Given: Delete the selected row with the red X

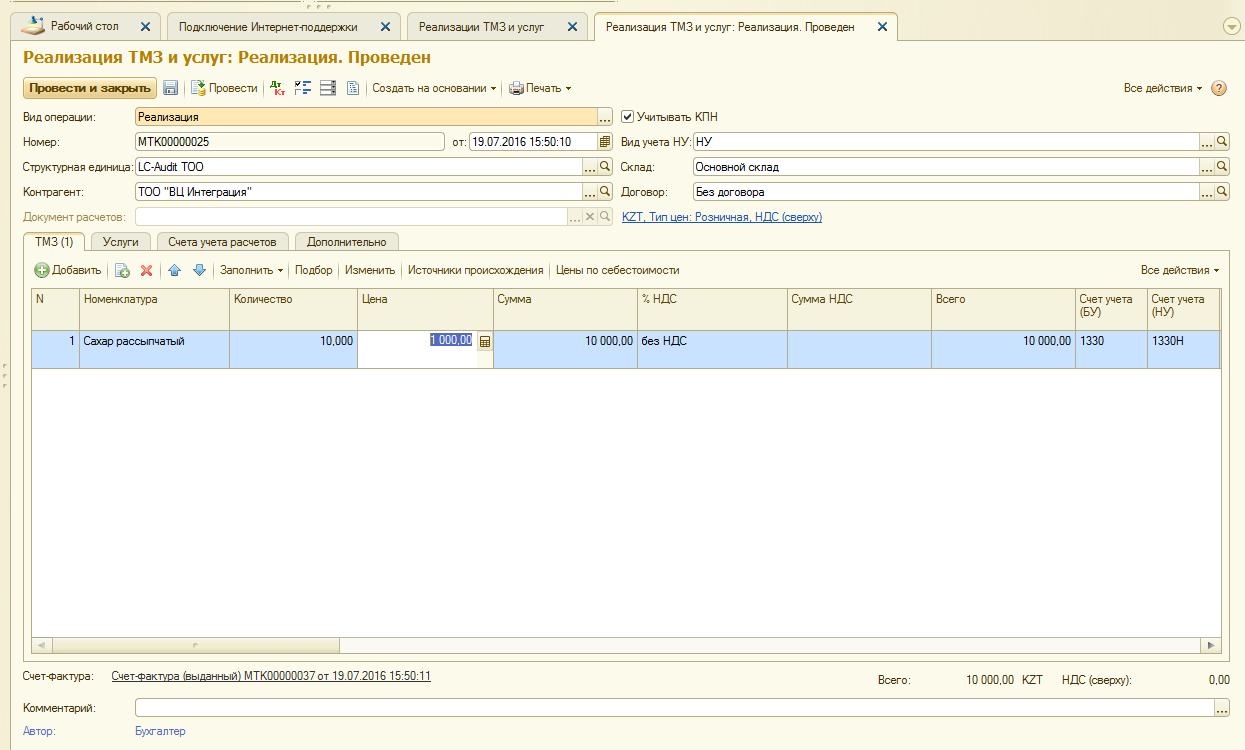Looking at the screenshot, I should [146, 270].
